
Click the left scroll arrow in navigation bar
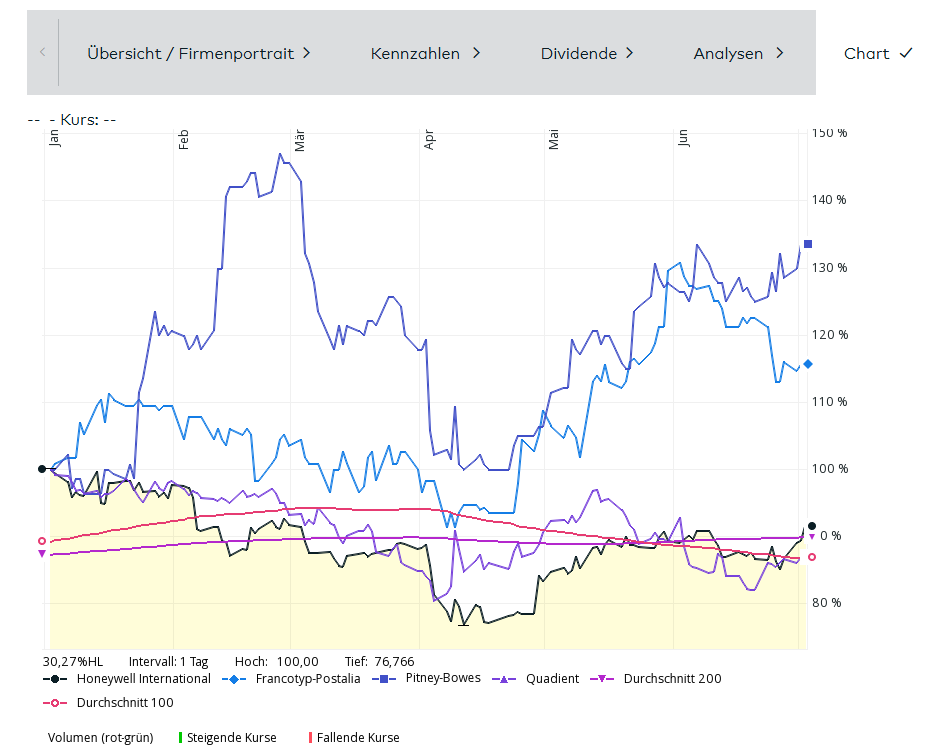42,52
